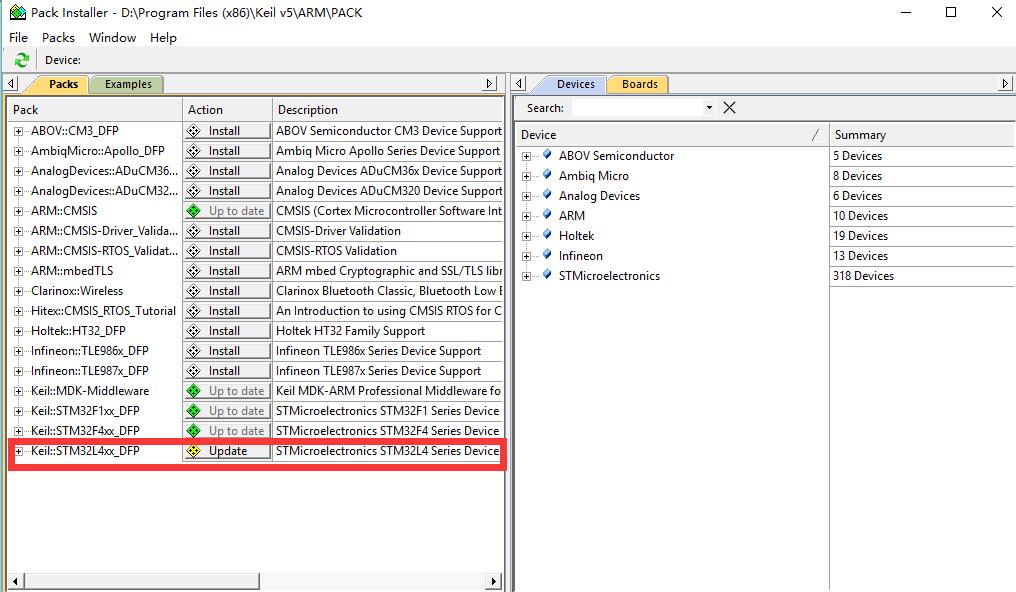The height and width of the screenshot is (592, 1016).
Task: Click green diamond icon on STM32L4xx Update button
Action: [196, 450]
